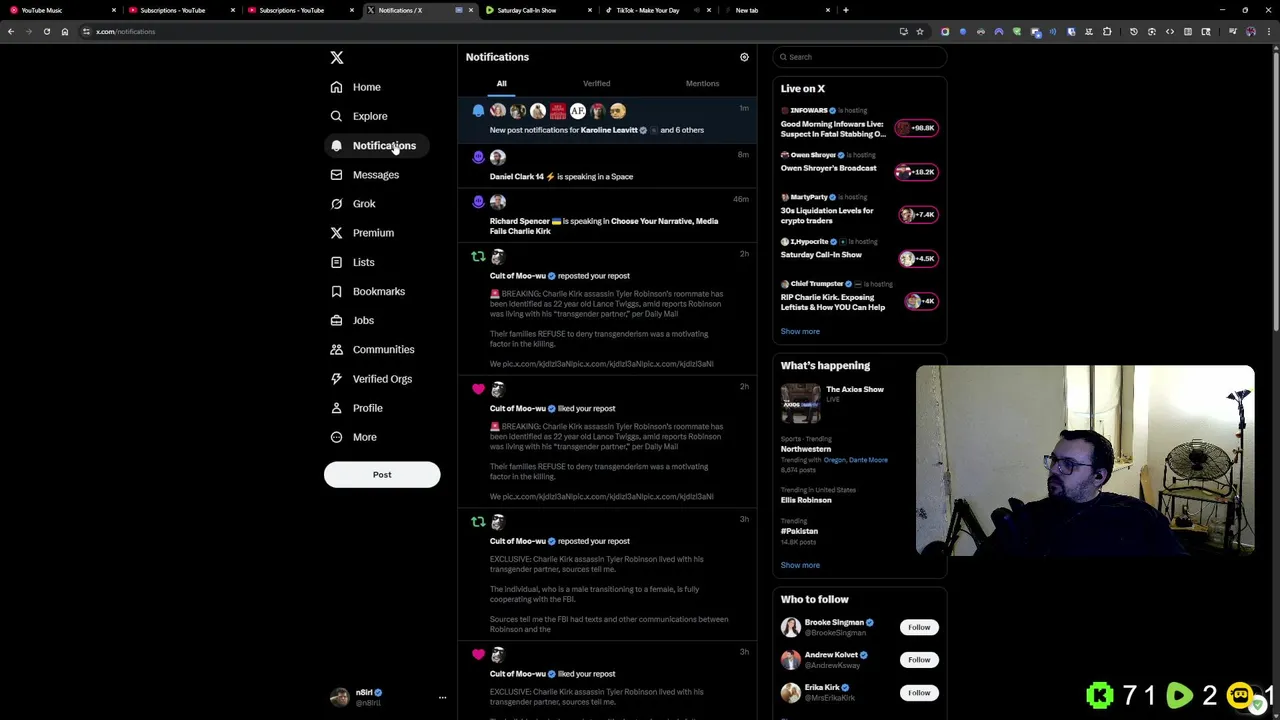The height and width of the screenshot is (720, 1280).
Task: Open #Pakistan trending topic
Action: click(800, 531)
